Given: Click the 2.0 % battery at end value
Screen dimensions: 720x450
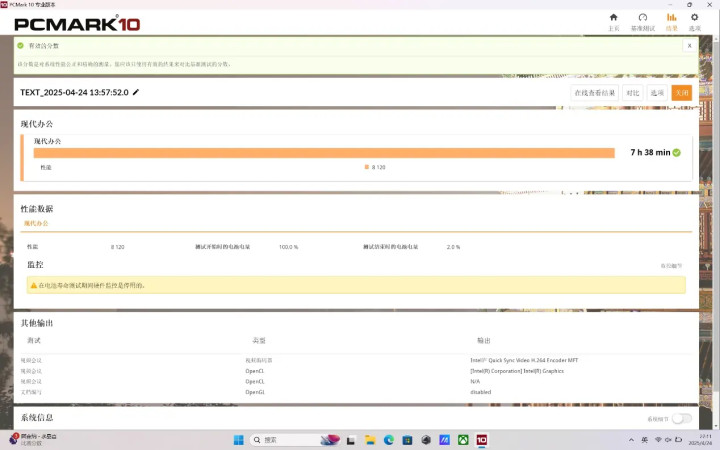Looking at the screenshot, I should pos(453,247).
